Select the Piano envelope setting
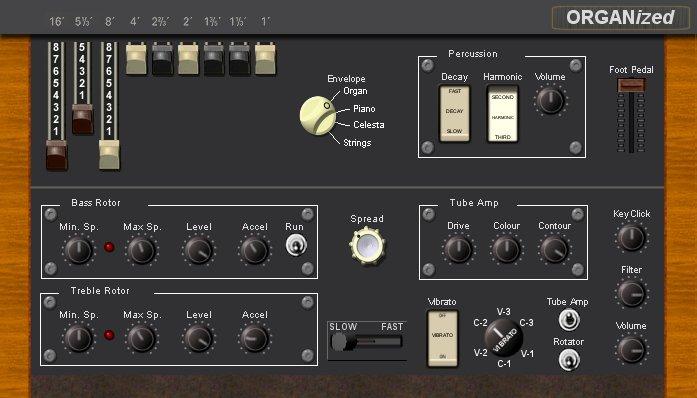 point(364,109)
